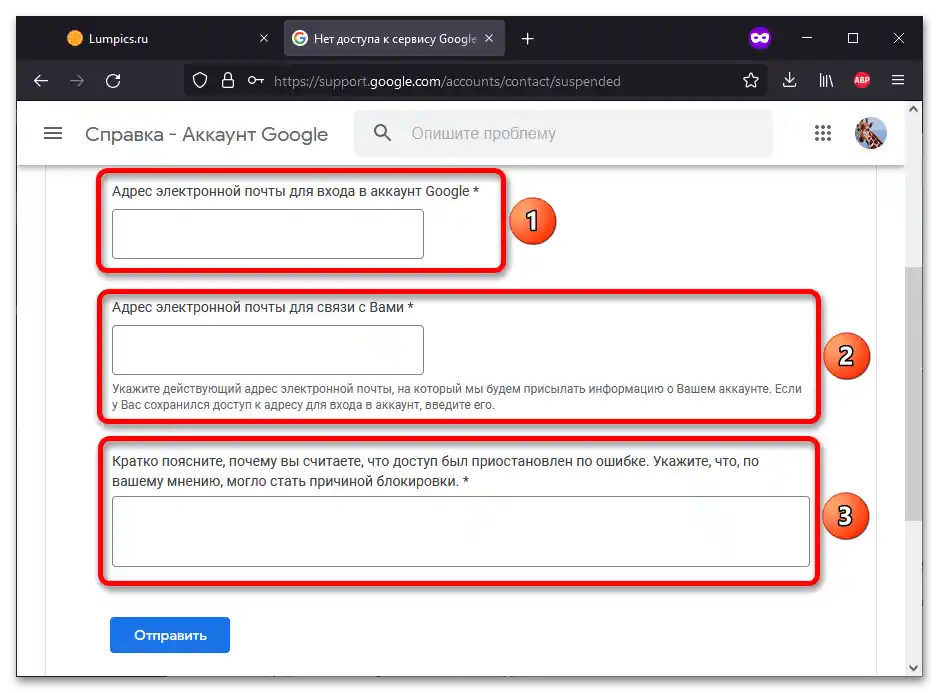Viewport: 939px width, 693px height.
Task: Open the Firefox hamburger application menu
Action: [x=898, y=80]
